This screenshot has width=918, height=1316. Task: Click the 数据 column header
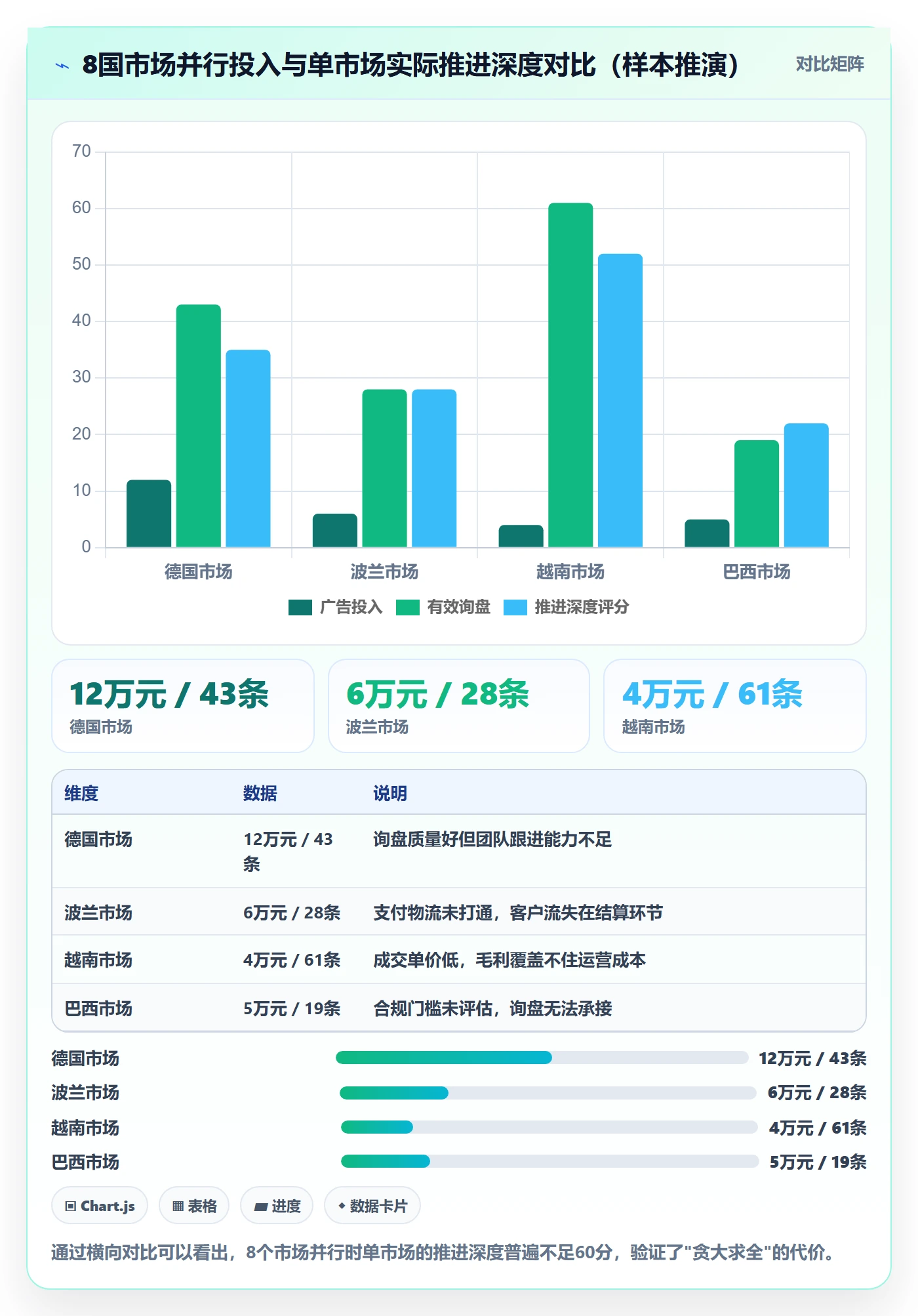(260, 793)
